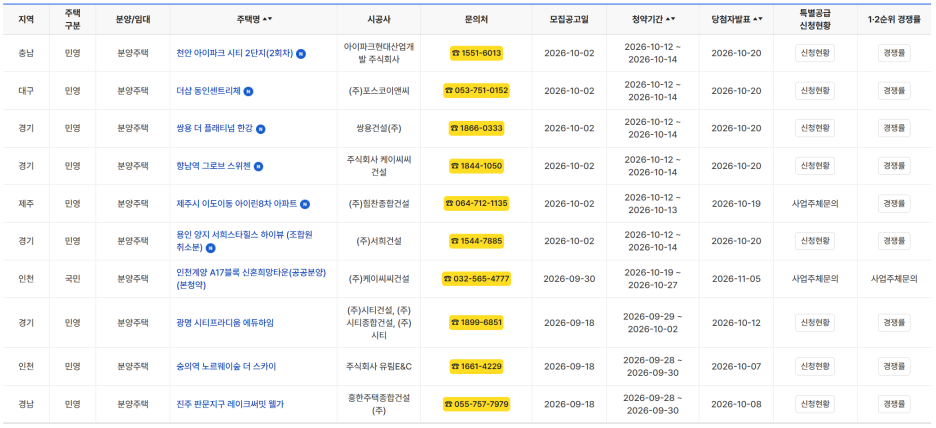Viewport: 936px width, 428px height.
Task: Open 제주시 이도이동 아이린8차 아파트 listing
Action: 237,204
